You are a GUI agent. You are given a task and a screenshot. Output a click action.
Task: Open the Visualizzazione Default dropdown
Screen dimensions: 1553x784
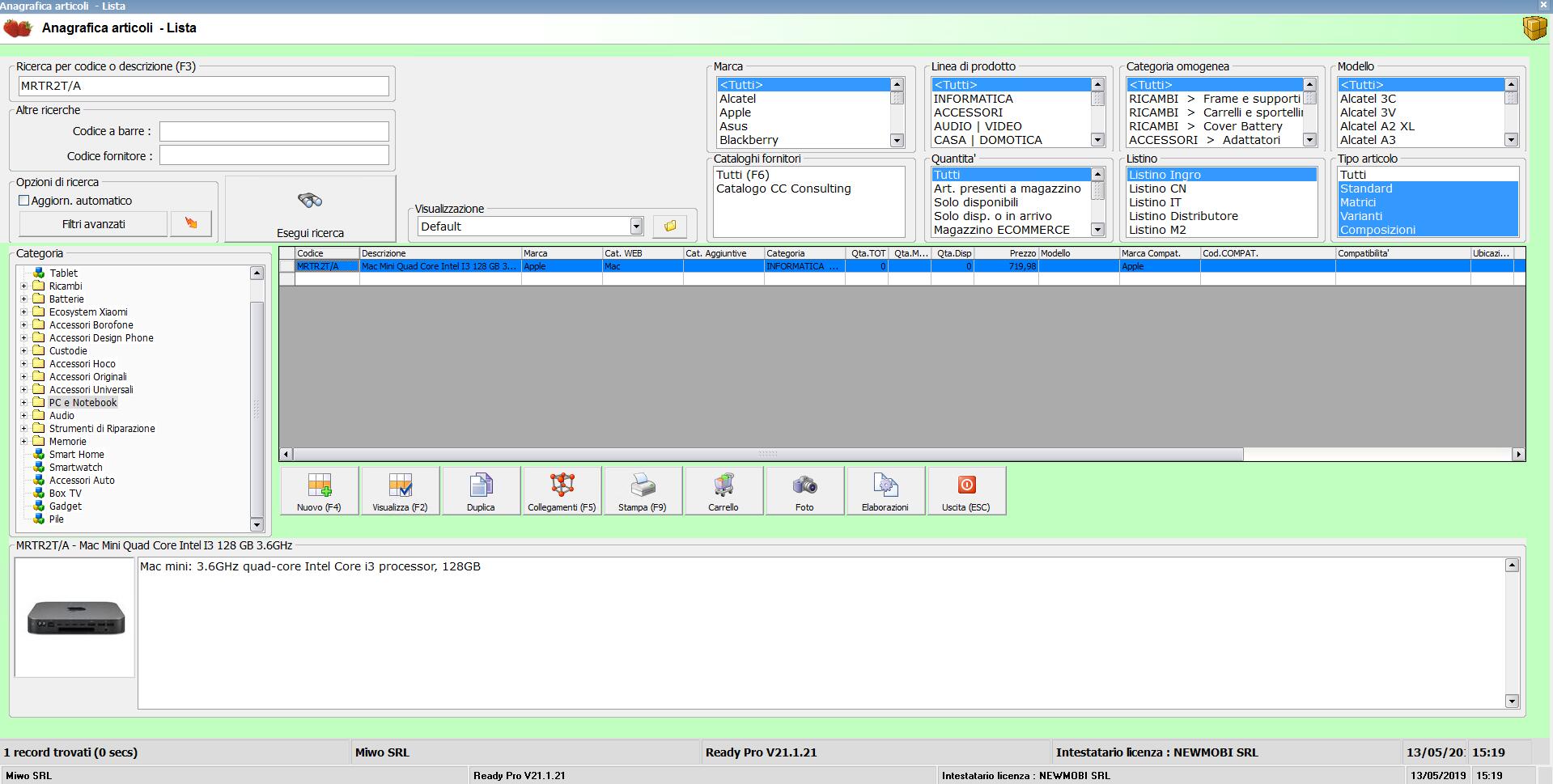(x=636, y=227)
